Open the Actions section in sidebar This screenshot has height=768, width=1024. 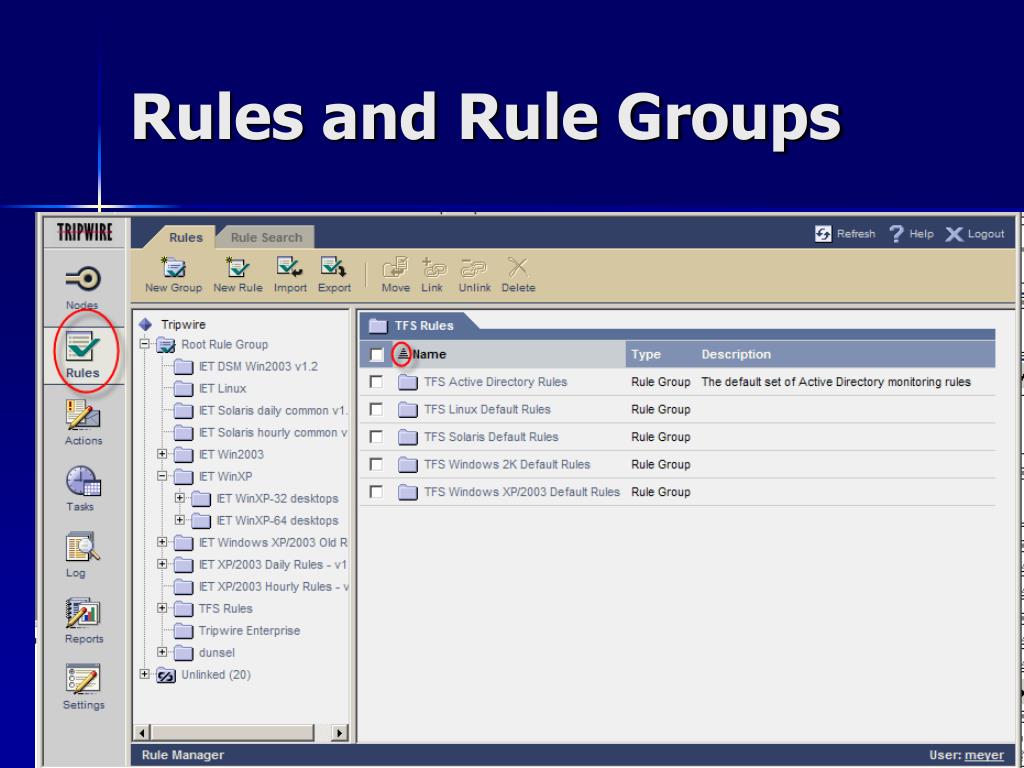tap(83, 423)
